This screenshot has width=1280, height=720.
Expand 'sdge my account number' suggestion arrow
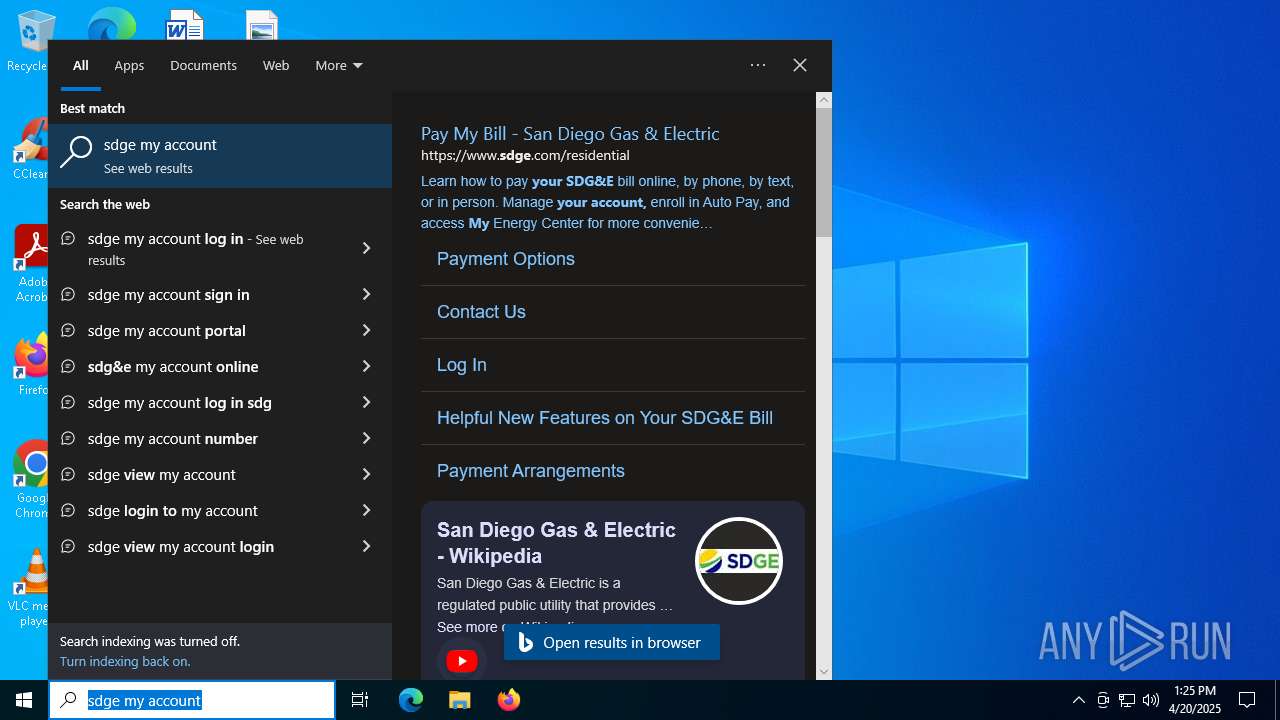point(366,438)
